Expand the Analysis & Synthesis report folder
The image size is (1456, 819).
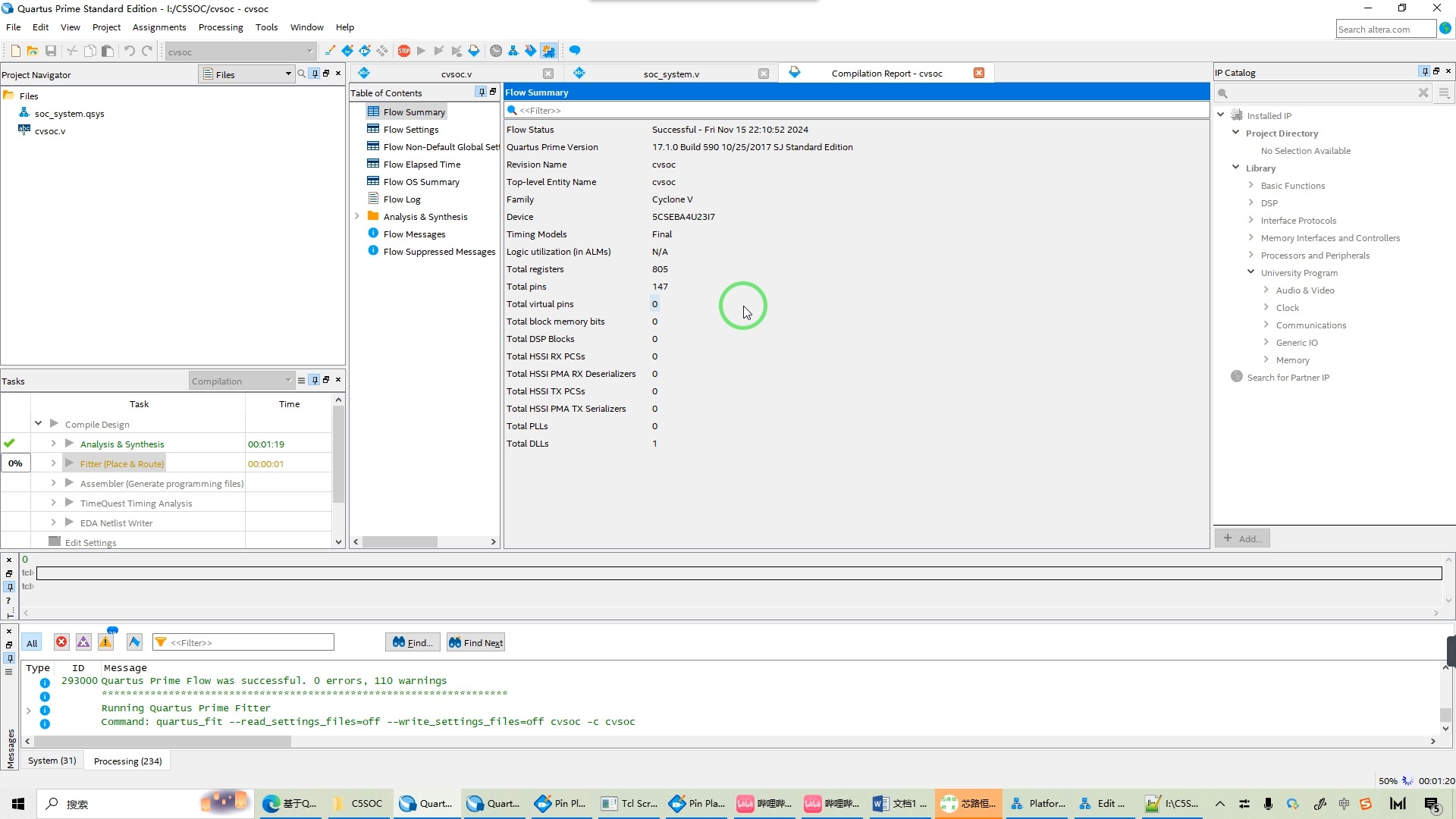coord(357,216)
